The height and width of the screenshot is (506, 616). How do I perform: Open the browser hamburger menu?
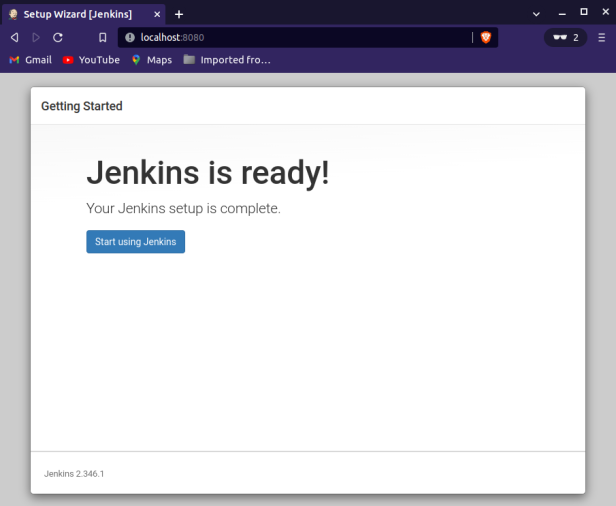(x=601, y=38)
